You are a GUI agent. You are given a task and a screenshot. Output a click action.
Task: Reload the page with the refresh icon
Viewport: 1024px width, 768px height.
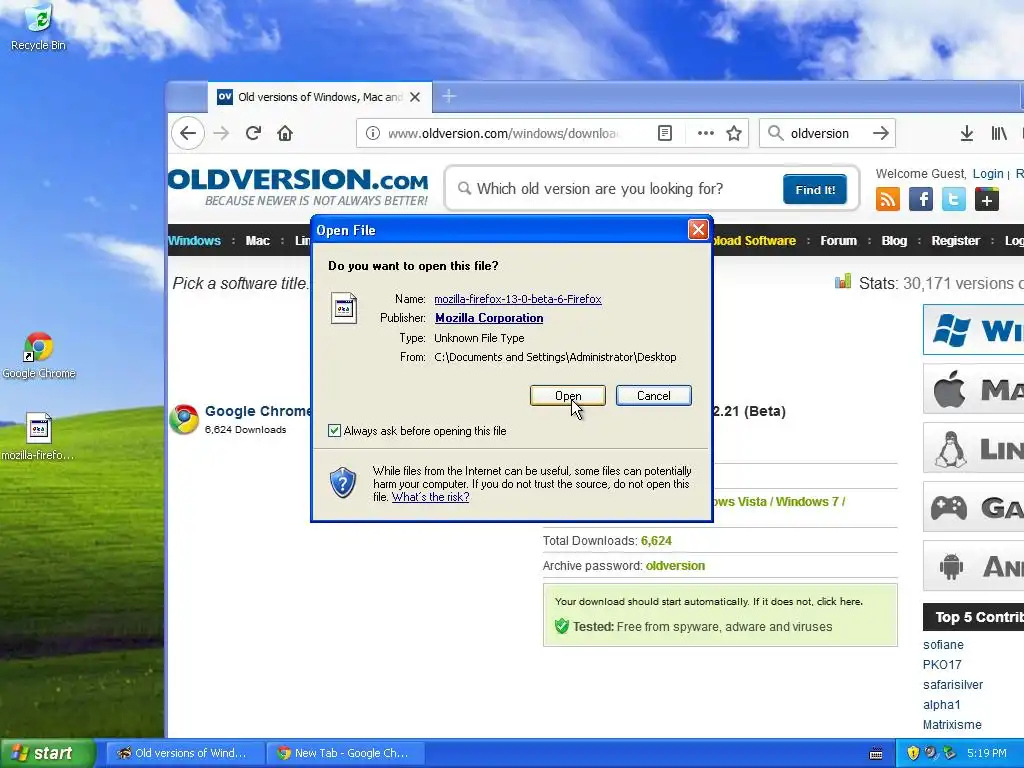253,133
